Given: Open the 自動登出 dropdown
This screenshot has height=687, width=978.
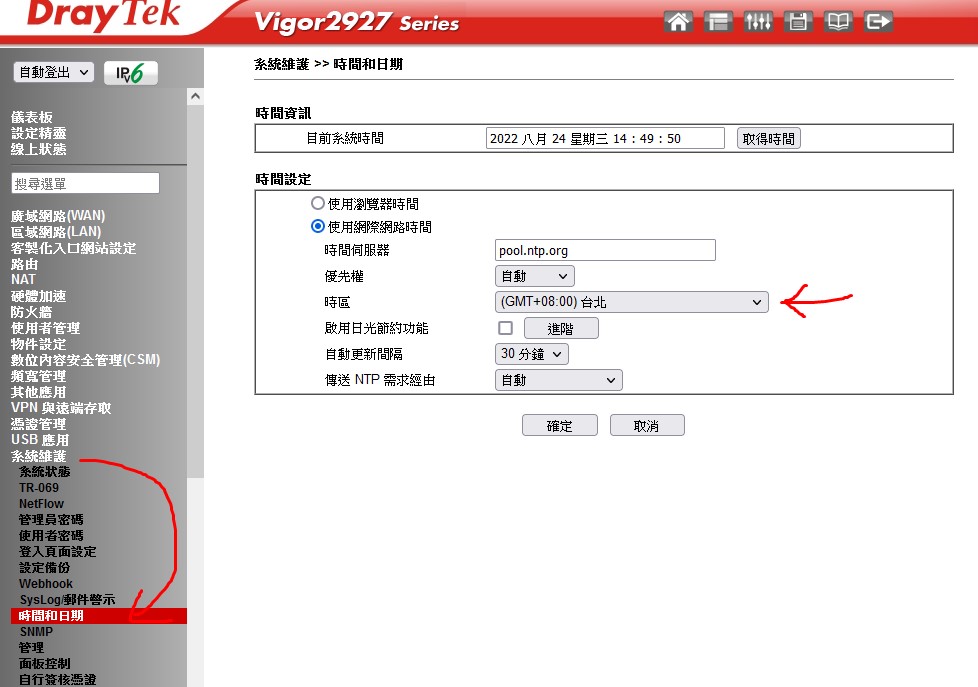Looking at the screenshot, I should (x=54, y=72).
